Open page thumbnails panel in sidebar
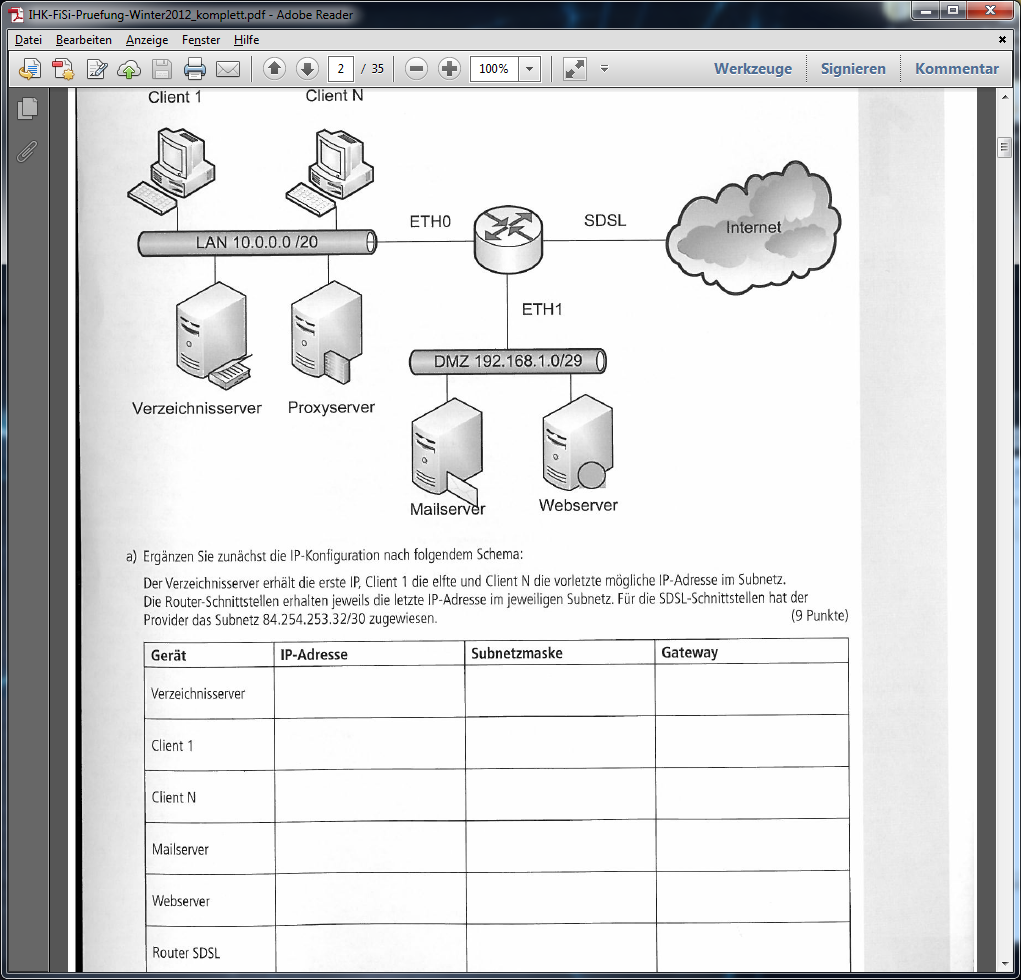1021x980 pixels. click(27, 108)
